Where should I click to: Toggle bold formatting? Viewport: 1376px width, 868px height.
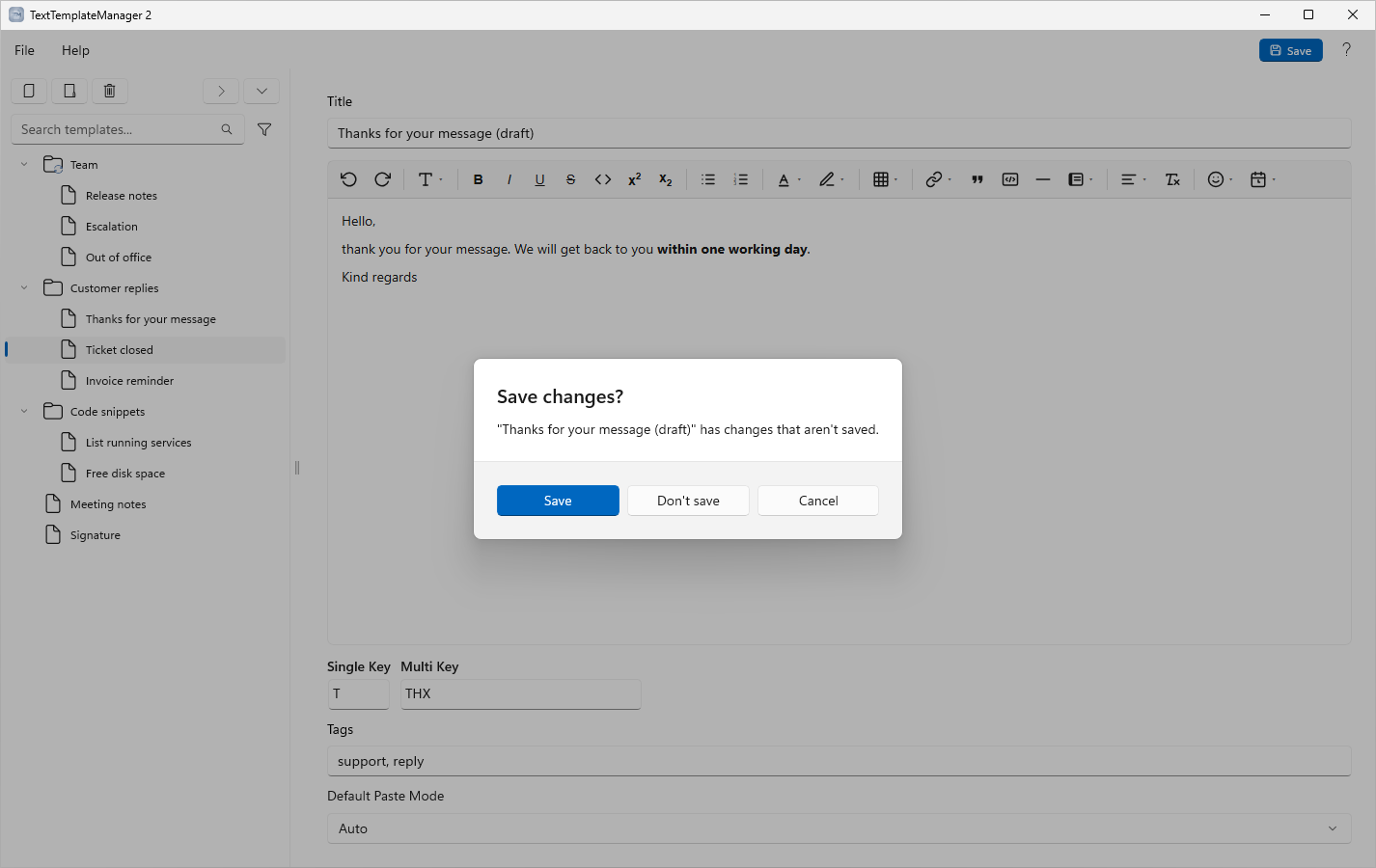point(478,179)
